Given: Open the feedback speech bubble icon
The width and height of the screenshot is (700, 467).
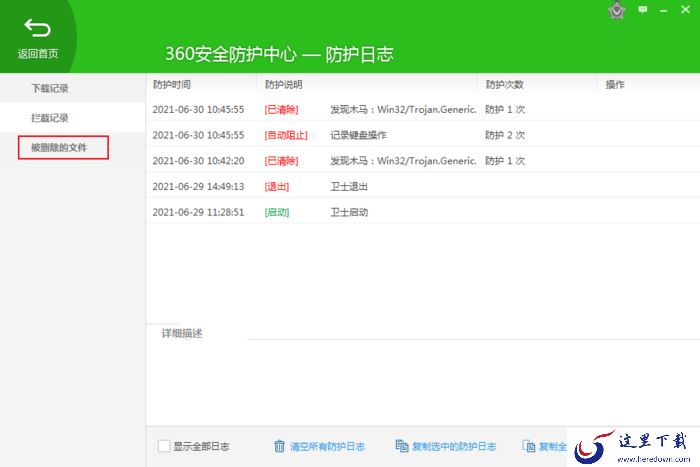Looking at the screenshot, I should click(643, 9).
